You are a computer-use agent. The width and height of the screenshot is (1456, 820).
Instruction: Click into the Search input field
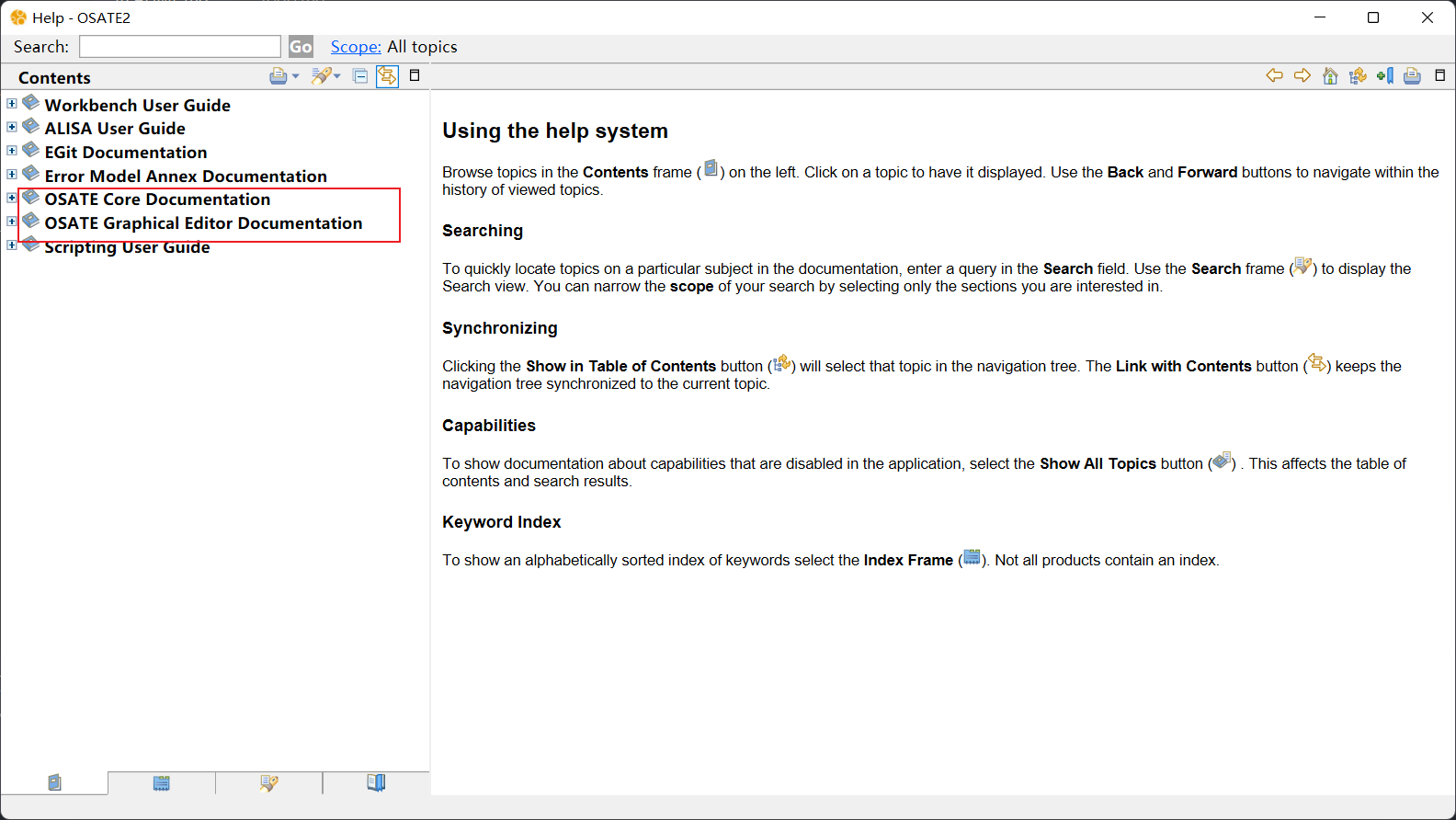[180, 46]
